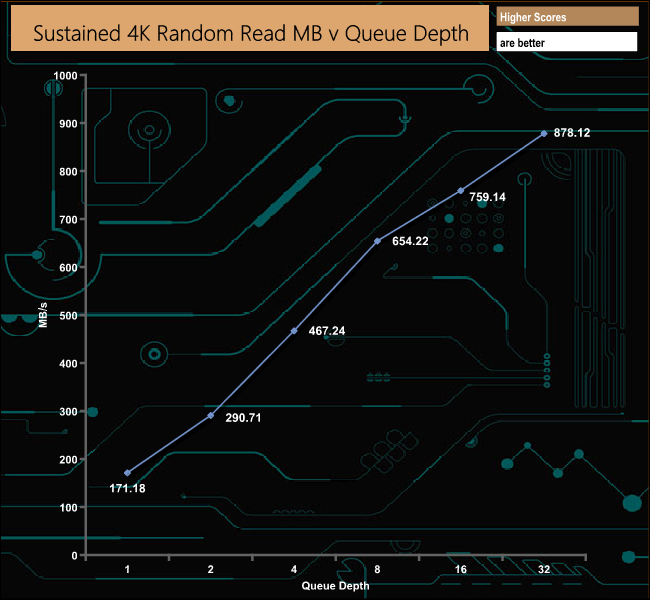
Task: Click the 'Queue Depth' x-axis title
Action: pyautogui.click(x=335, y=585)
